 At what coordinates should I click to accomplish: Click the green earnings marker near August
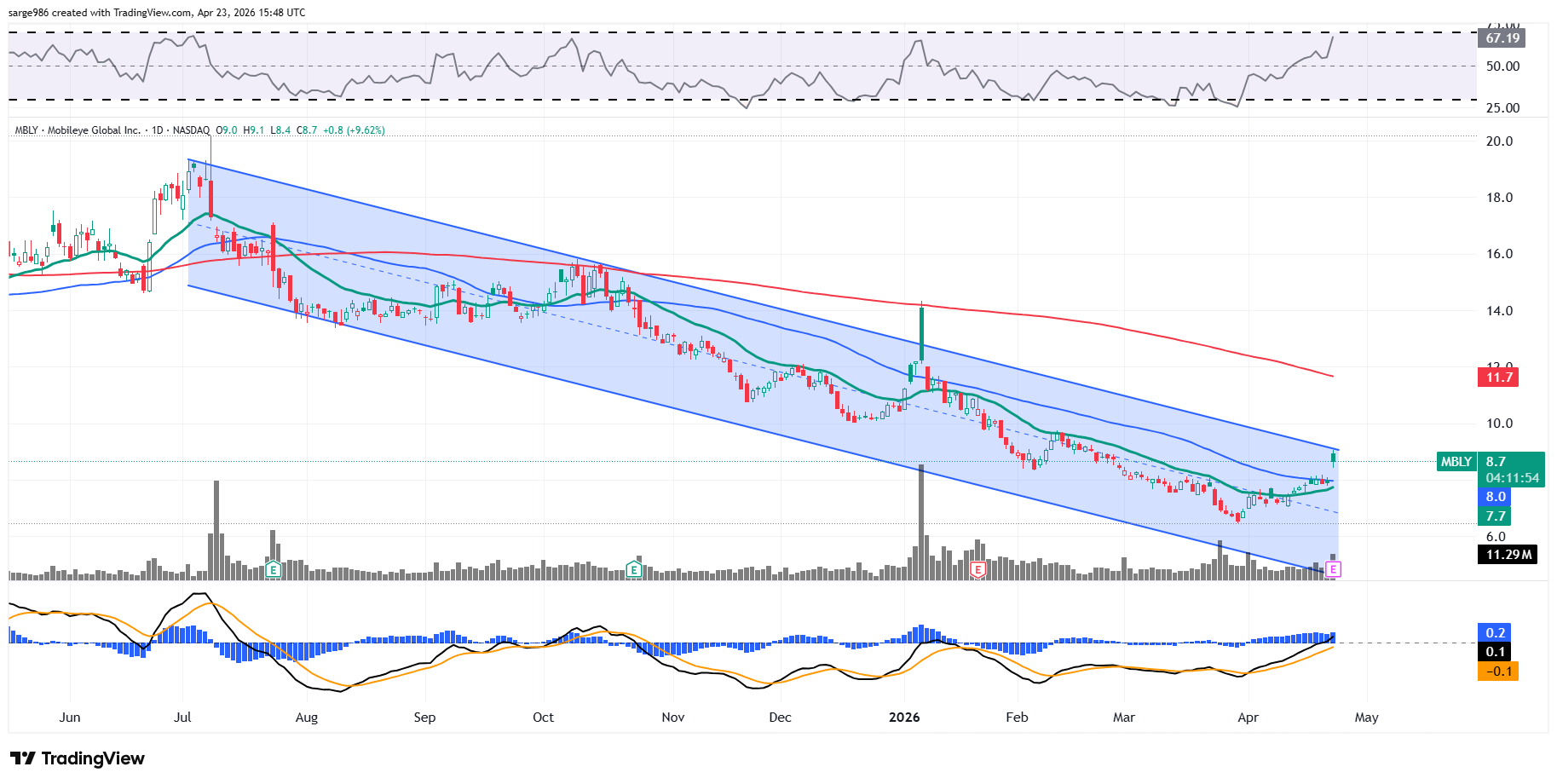click(x=273, y=569)
